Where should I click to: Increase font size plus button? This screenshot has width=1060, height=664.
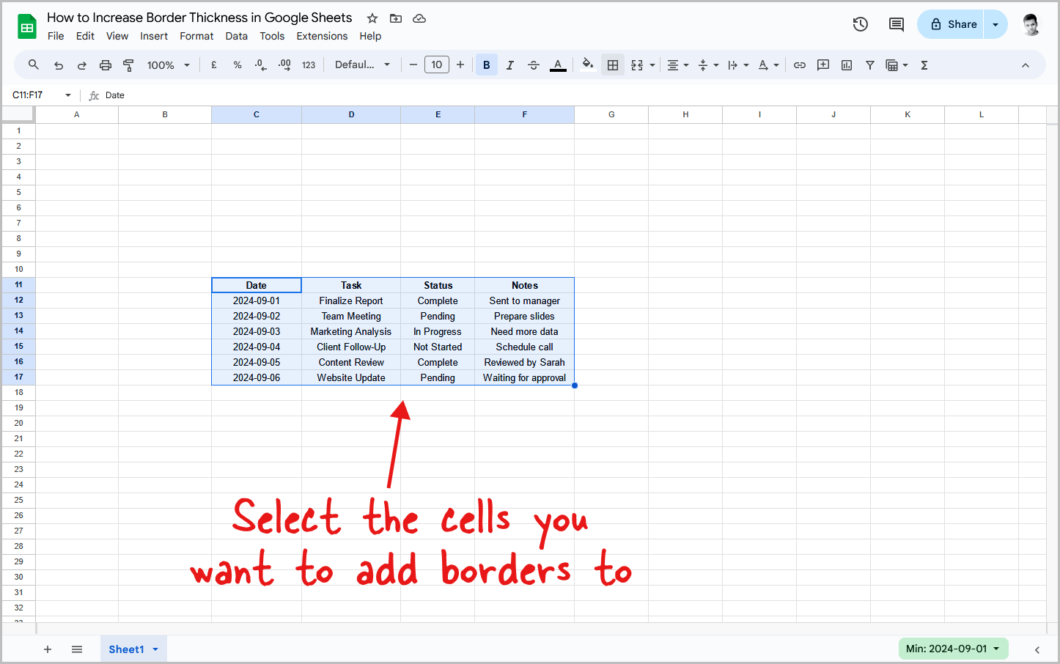pyautogui.click(x=460, y=65)
